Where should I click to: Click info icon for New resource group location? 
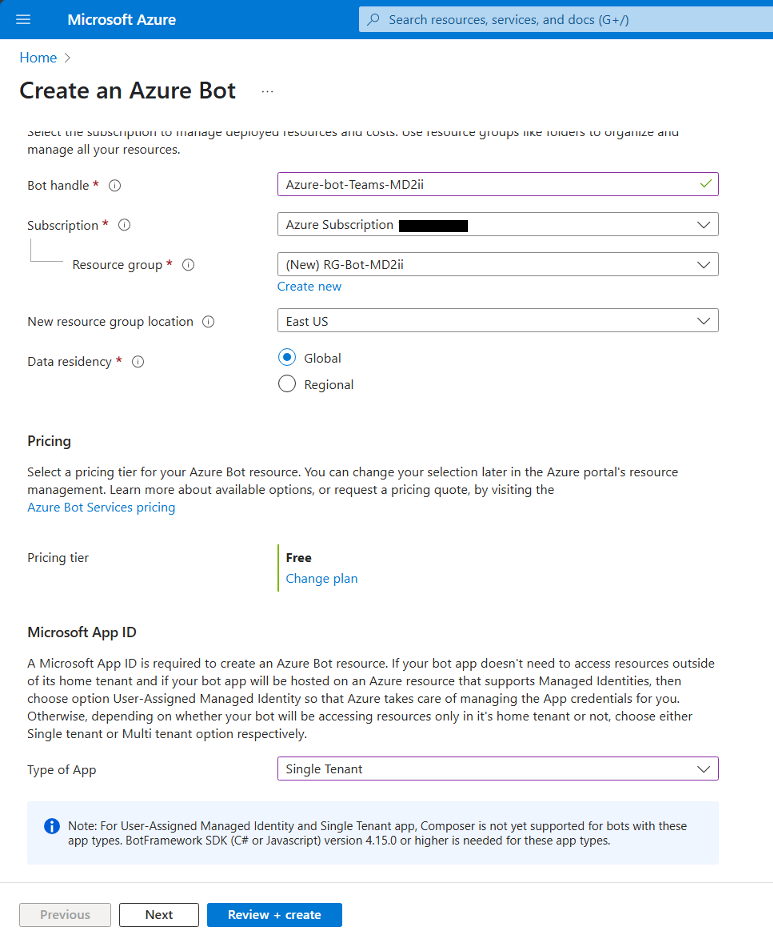pos(208,322)
